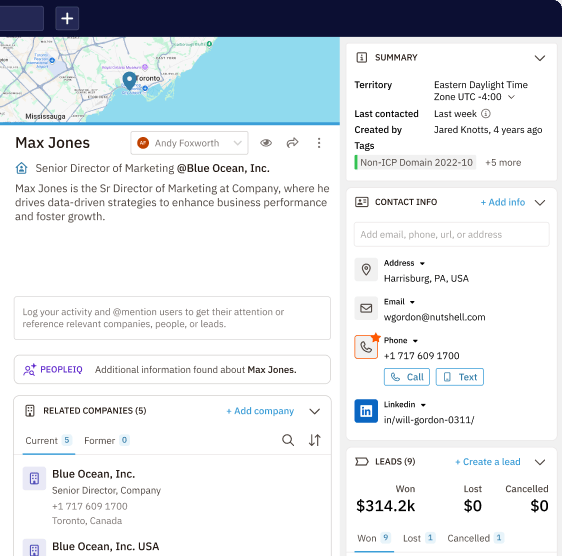Click the add email, phone, url field
562x556 pixels.
(x=452, y=234)
